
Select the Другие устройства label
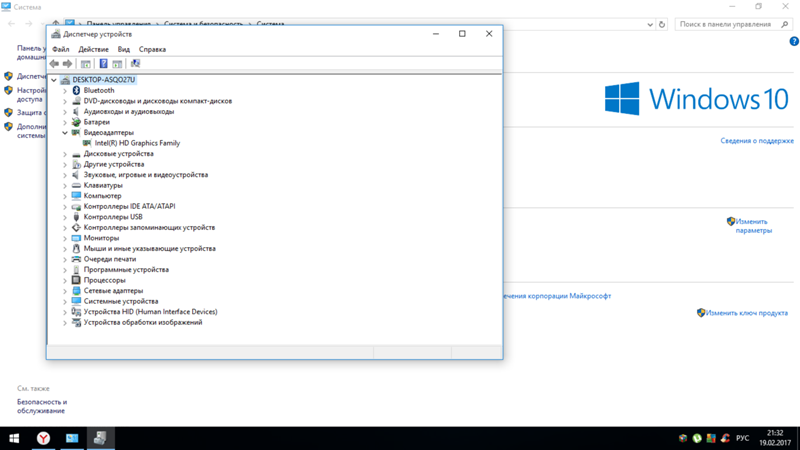point(114,164)
